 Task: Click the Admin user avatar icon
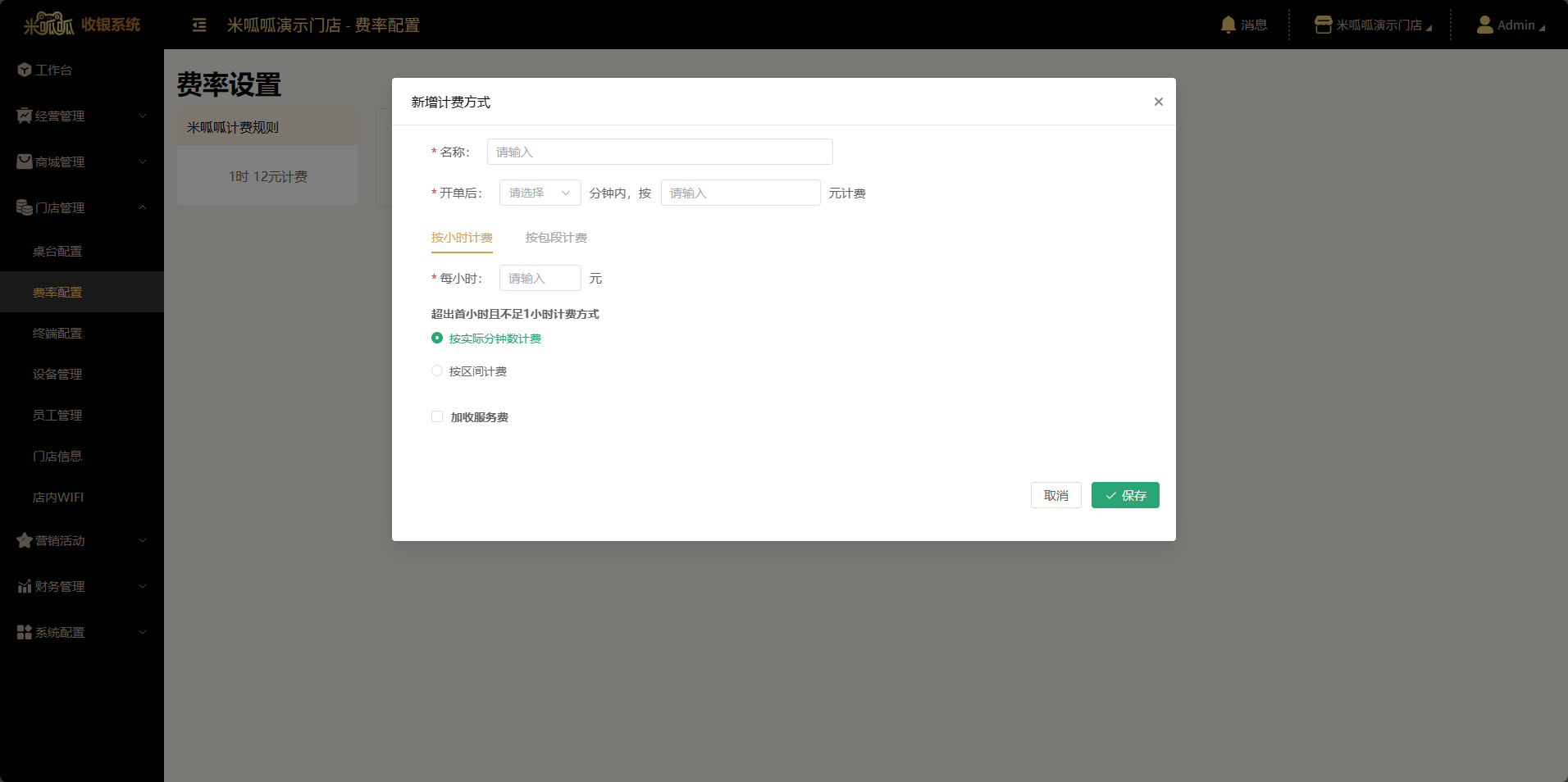tap(1484, 25)
